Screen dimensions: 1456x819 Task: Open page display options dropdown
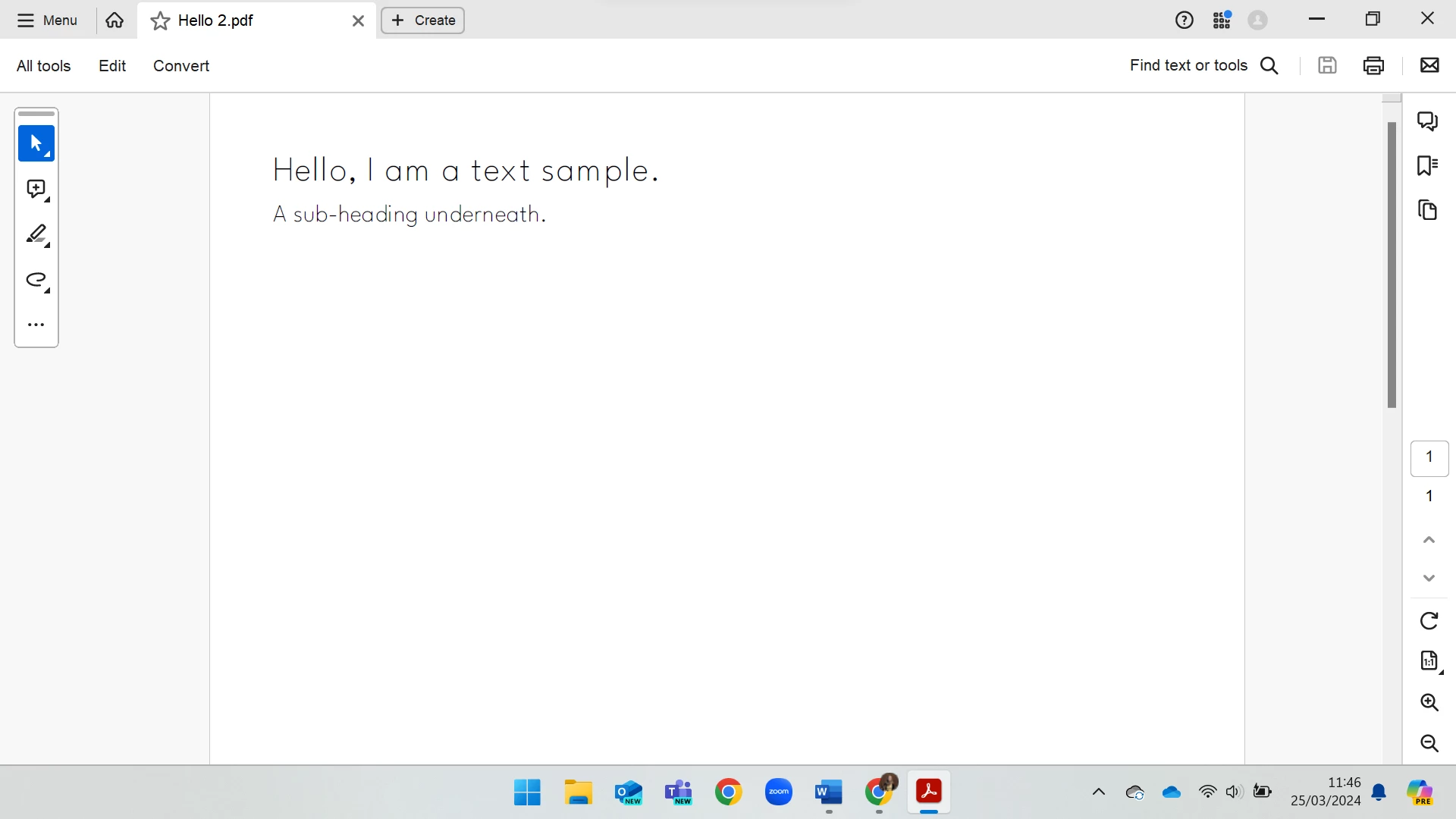(1429, 661)
